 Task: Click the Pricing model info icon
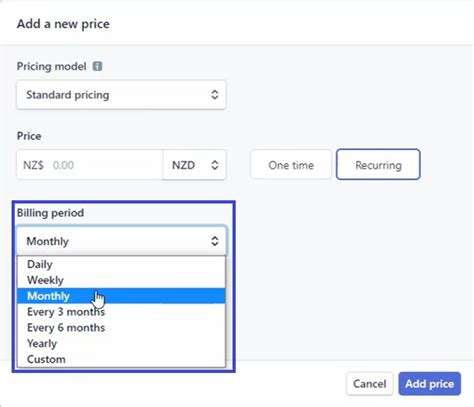97,66
